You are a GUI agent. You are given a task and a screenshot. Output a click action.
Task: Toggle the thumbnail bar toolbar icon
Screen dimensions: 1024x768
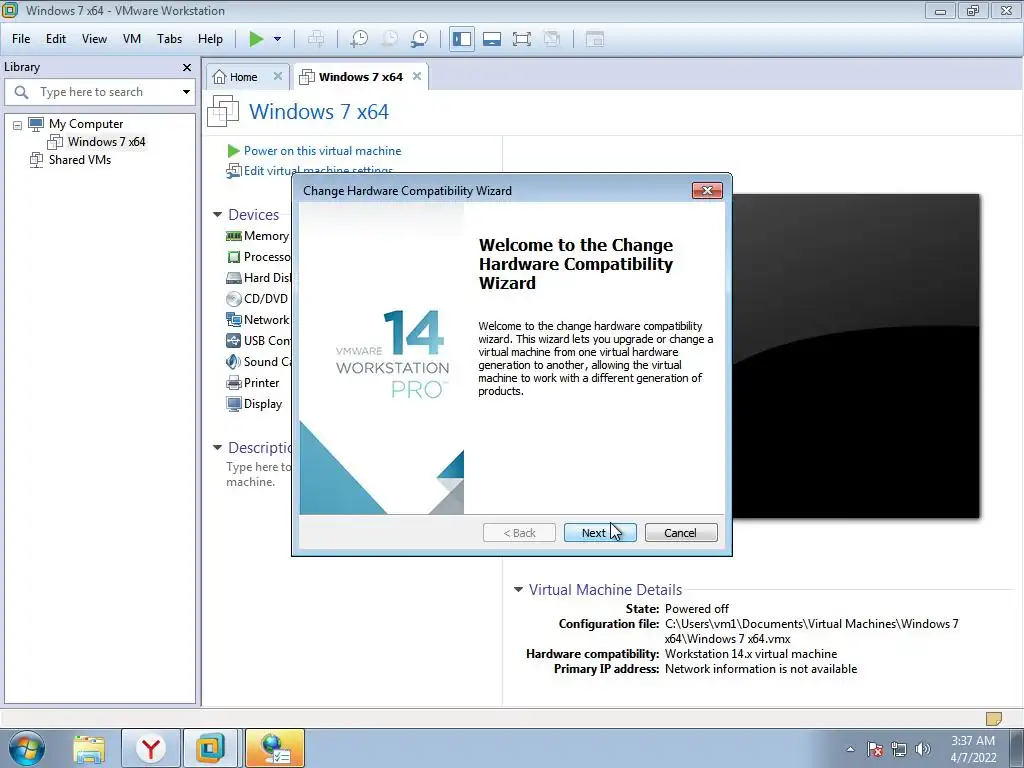tap(492, 39)
